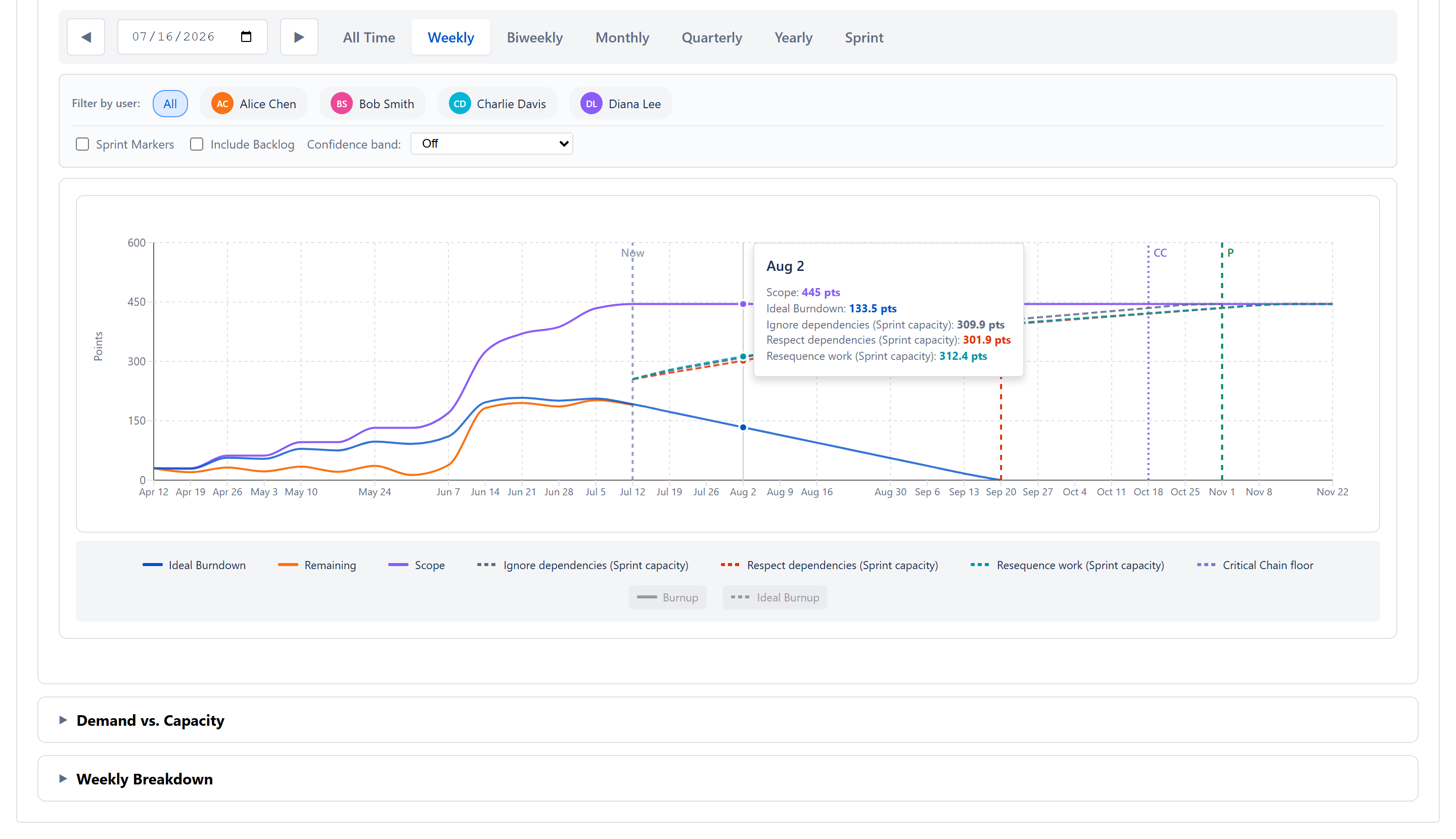This screenshot has width=1456, height=839.
Task: Select the Weekly tab
Action: click(x=451, y=37)
